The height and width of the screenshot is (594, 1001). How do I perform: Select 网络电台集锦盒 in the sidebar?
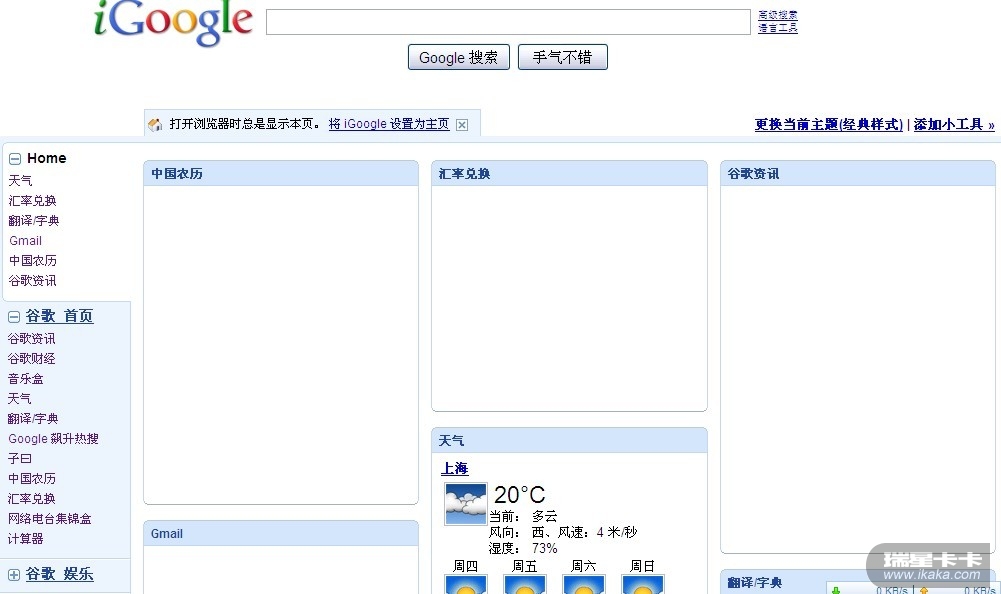[x=50, y=519]
